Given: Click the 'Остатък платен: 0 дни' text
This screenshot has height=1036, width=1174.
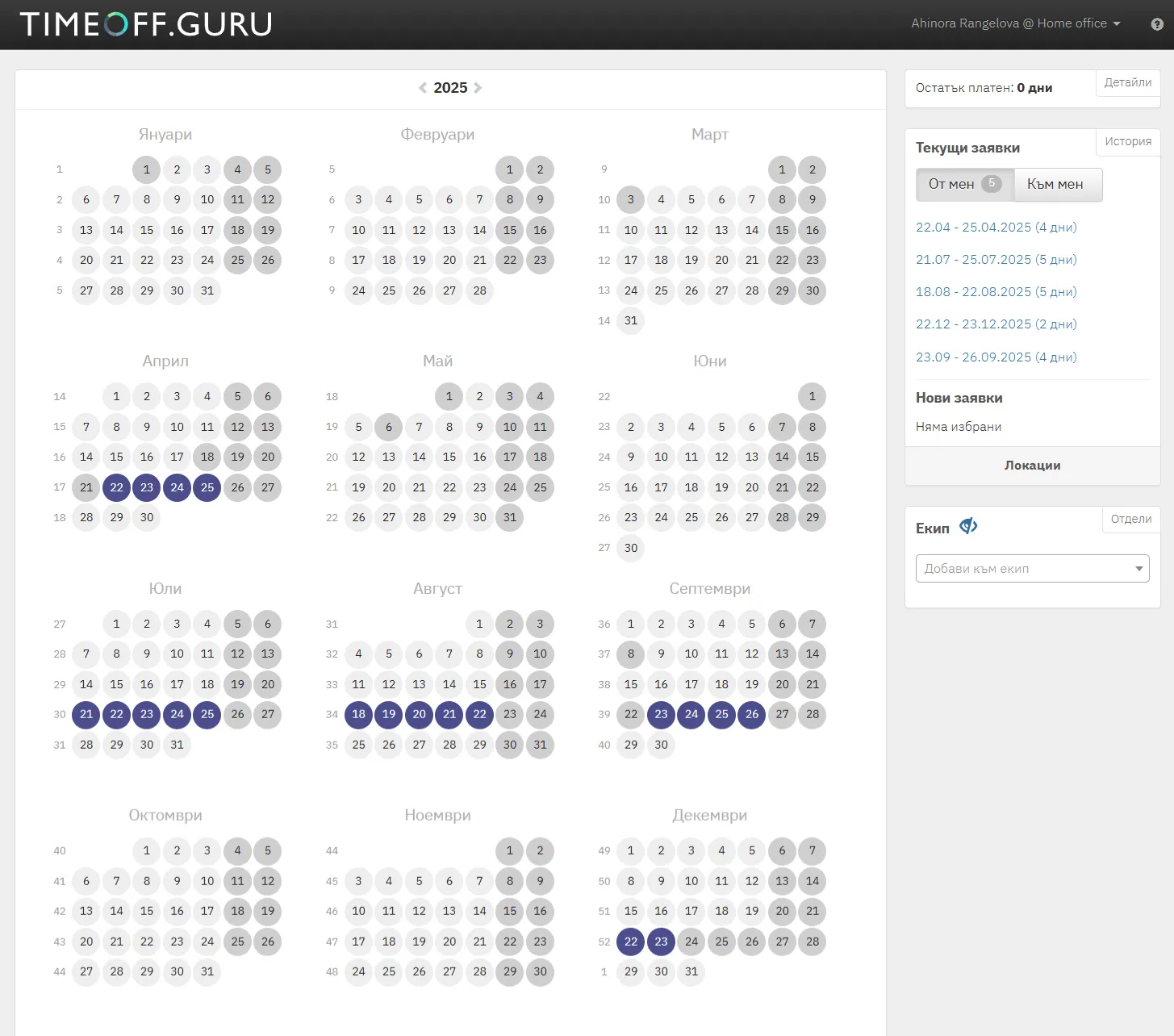Looking at the screenshot, I should click(x=984, y=88).
